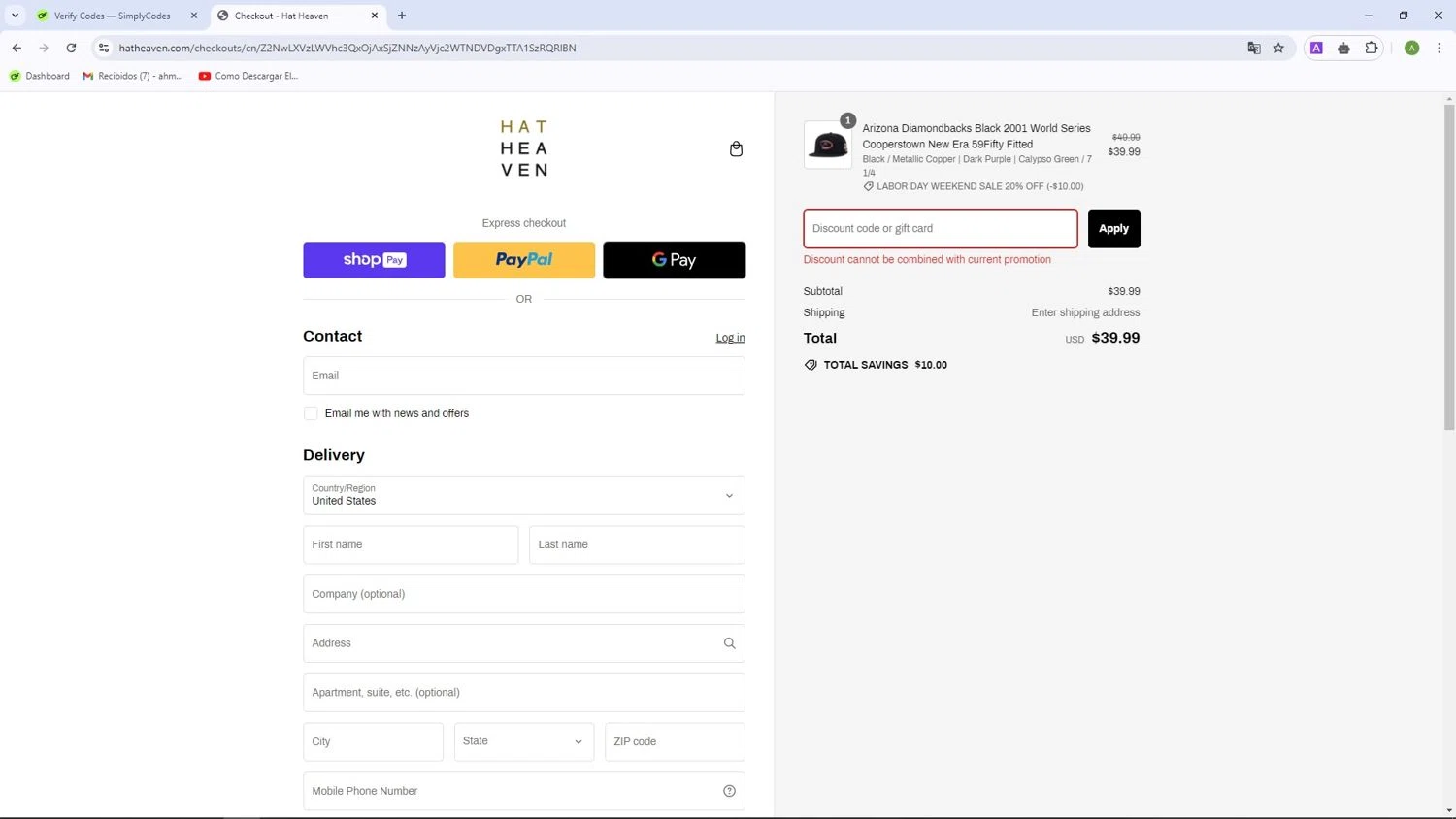Open the Chrome profile avatar
The image size is (1456, 819).
click(1411, 48)
